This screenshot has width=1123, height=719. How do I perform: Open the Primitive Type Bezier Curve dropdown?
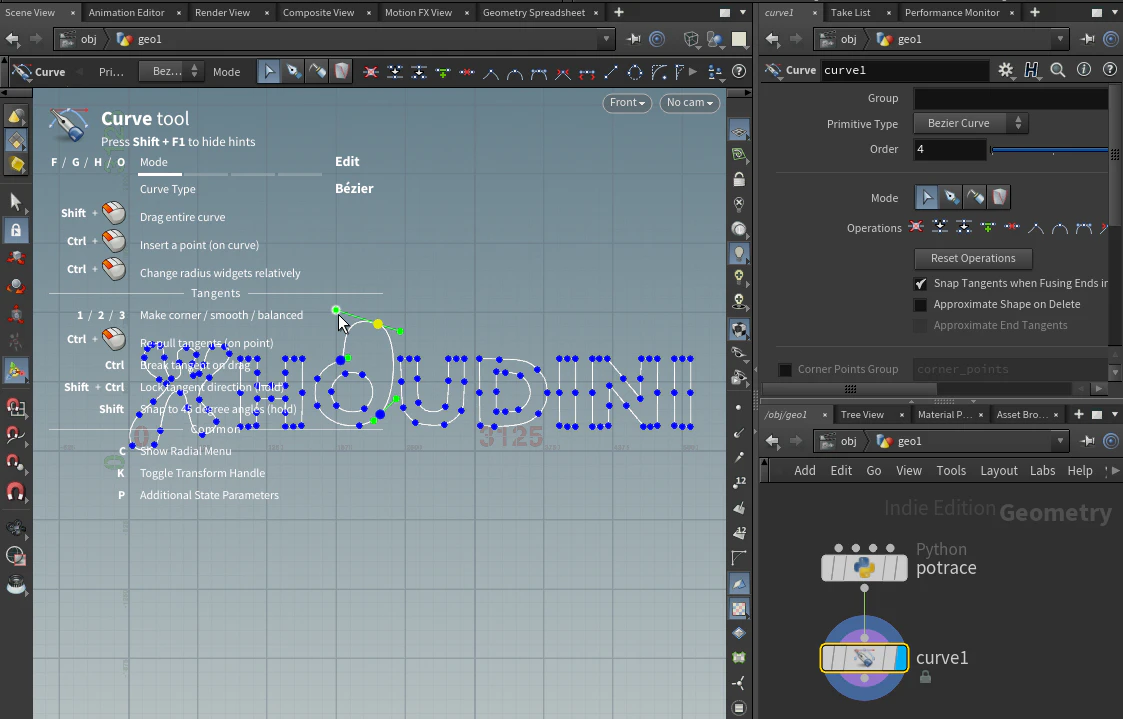click(x=970, y=123)
